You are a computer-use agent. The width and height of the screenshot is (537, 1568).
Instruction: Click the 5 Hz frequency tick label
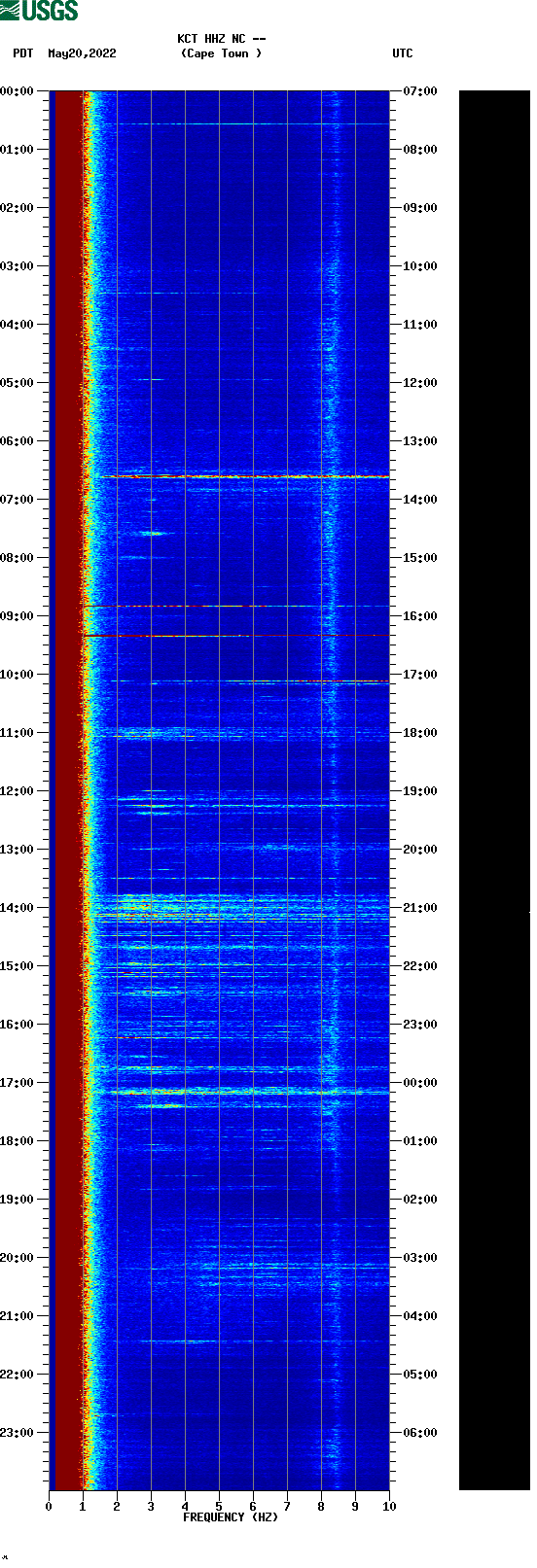click(x=219, y=1507)
